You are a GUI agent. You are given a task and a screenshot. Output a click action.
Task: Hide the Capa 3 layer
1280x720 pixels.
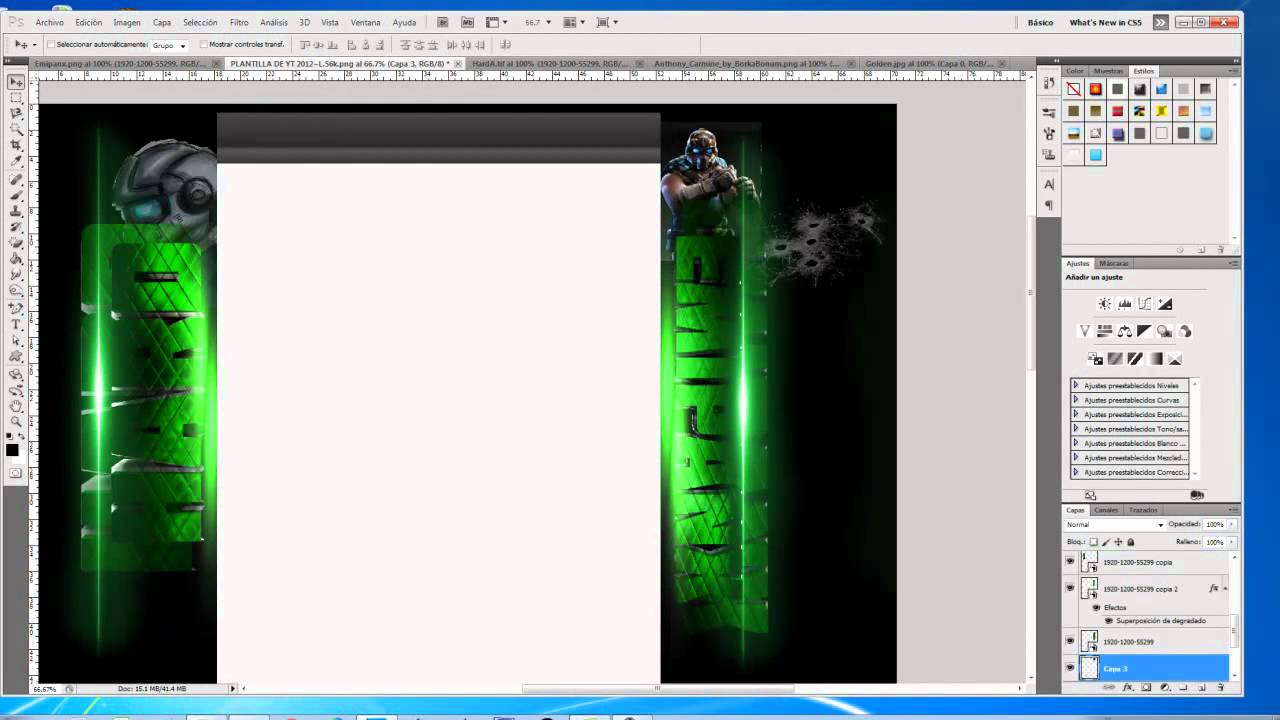1070,668
